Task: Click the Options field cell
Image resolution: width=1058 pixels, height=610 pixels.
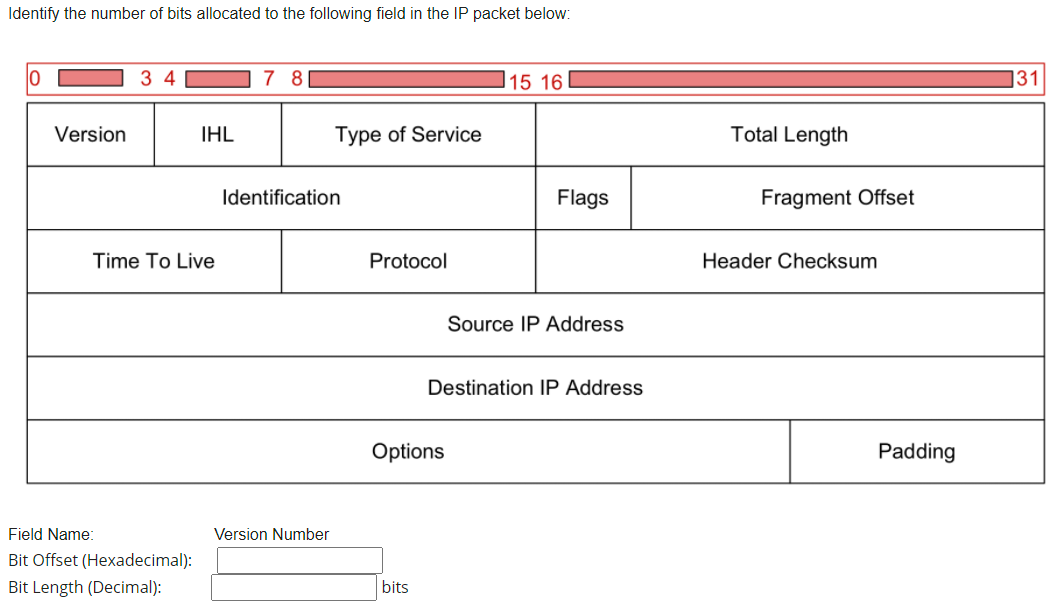Action: (x=408, y=451)
